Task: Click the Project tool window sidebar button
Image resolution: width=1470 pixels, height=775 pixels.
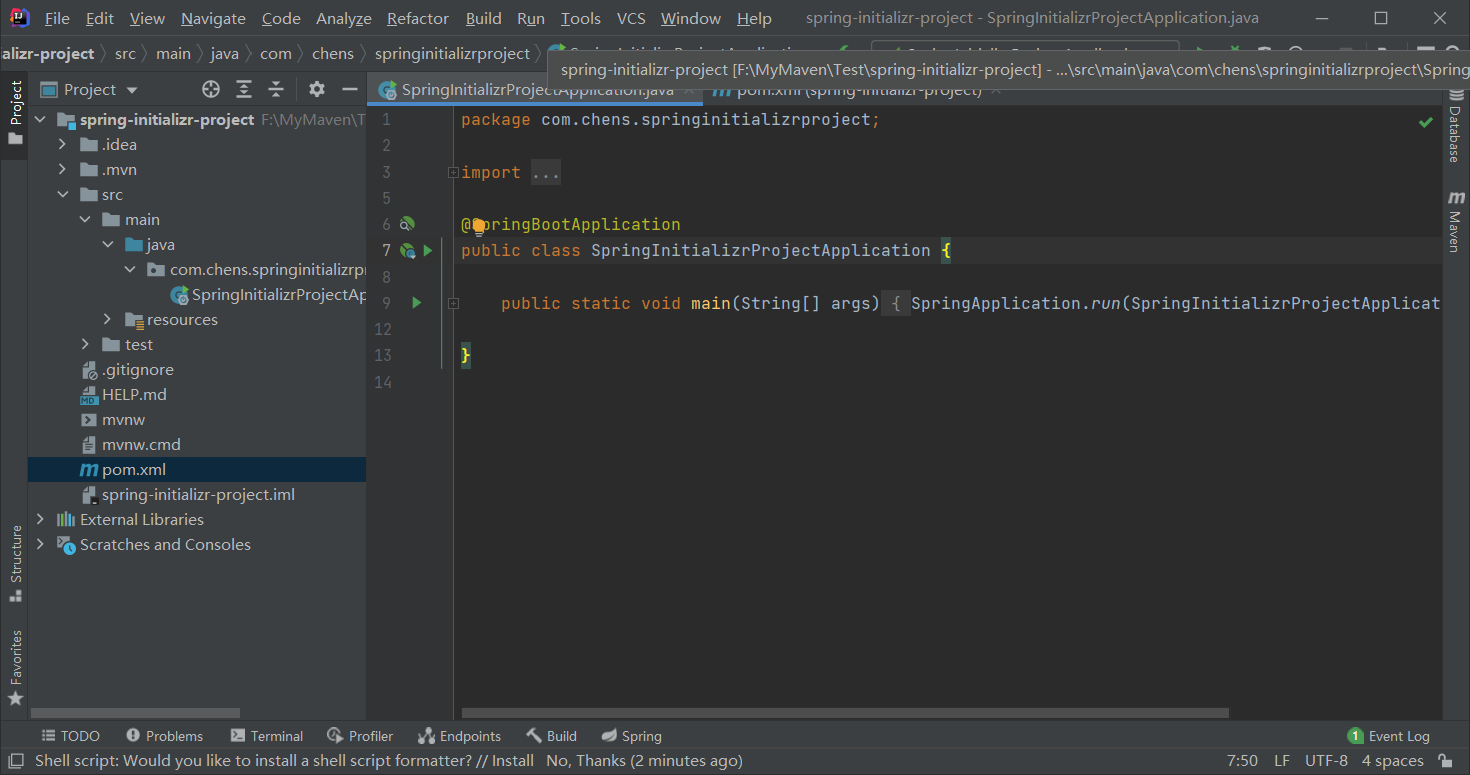Action: click(15, 113)
